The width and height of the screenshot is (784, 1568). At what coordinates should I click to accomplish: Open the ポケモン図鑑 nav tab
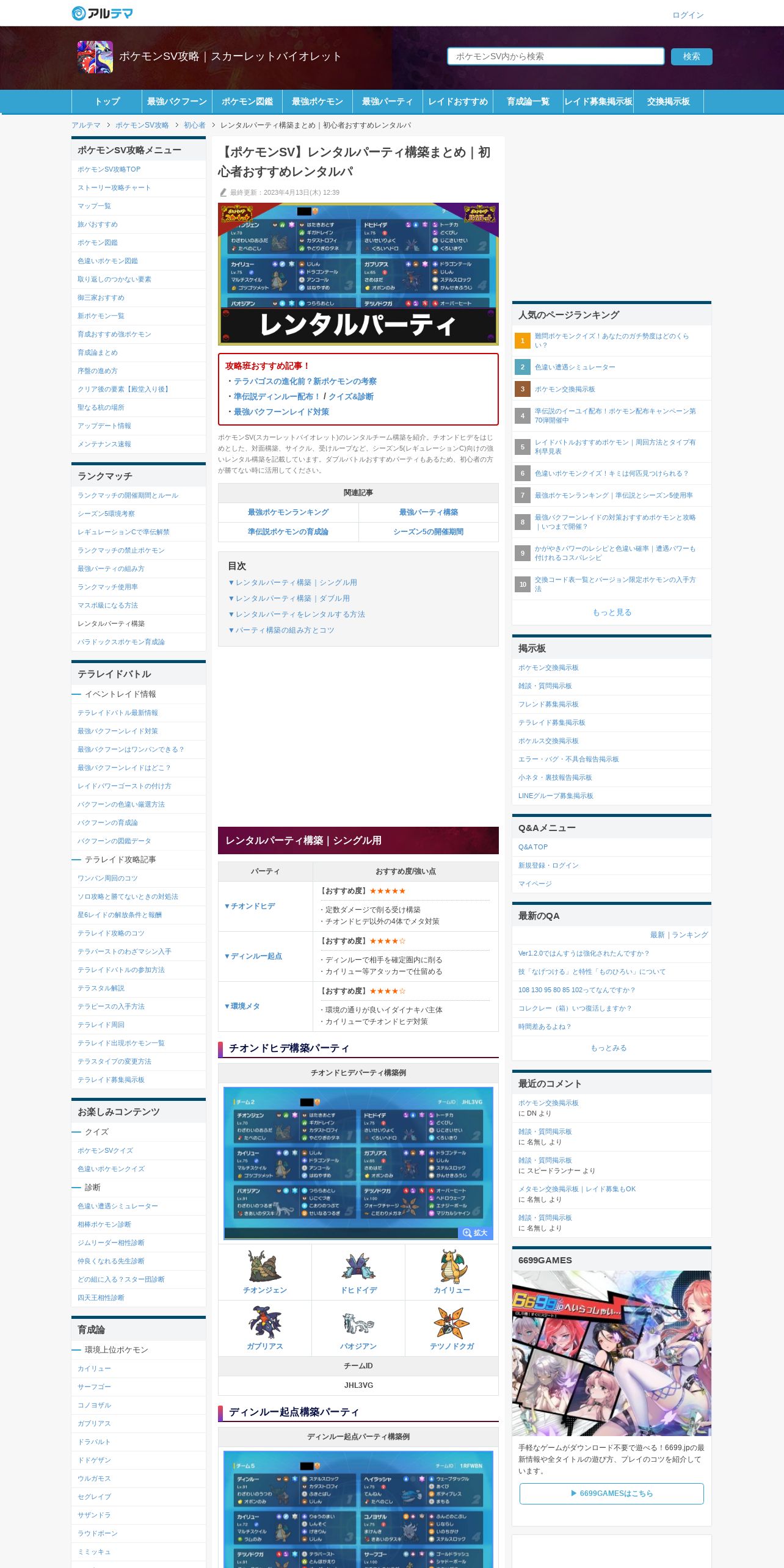tap(247, 101)
